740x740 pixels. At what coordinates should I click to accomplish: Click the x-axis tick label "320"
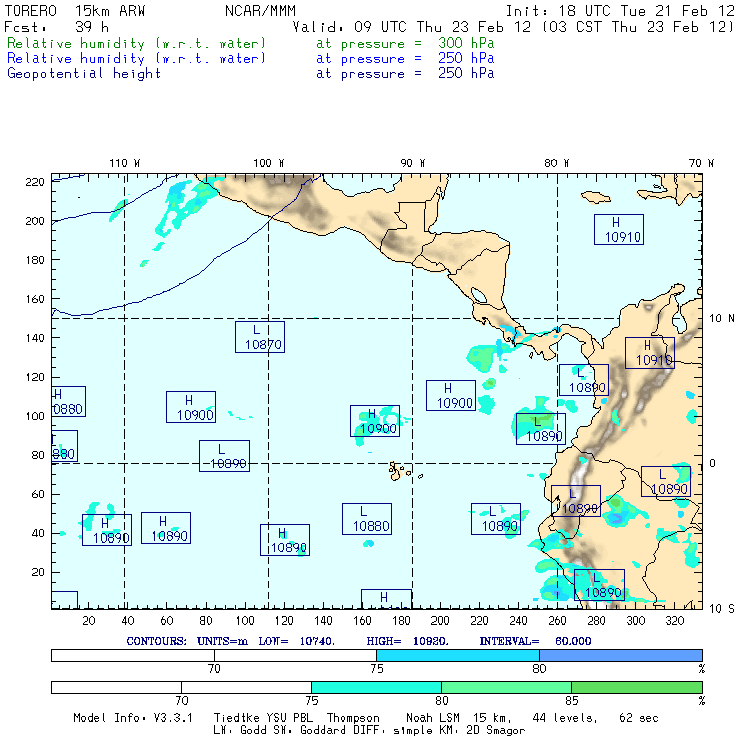click(674, 621)
